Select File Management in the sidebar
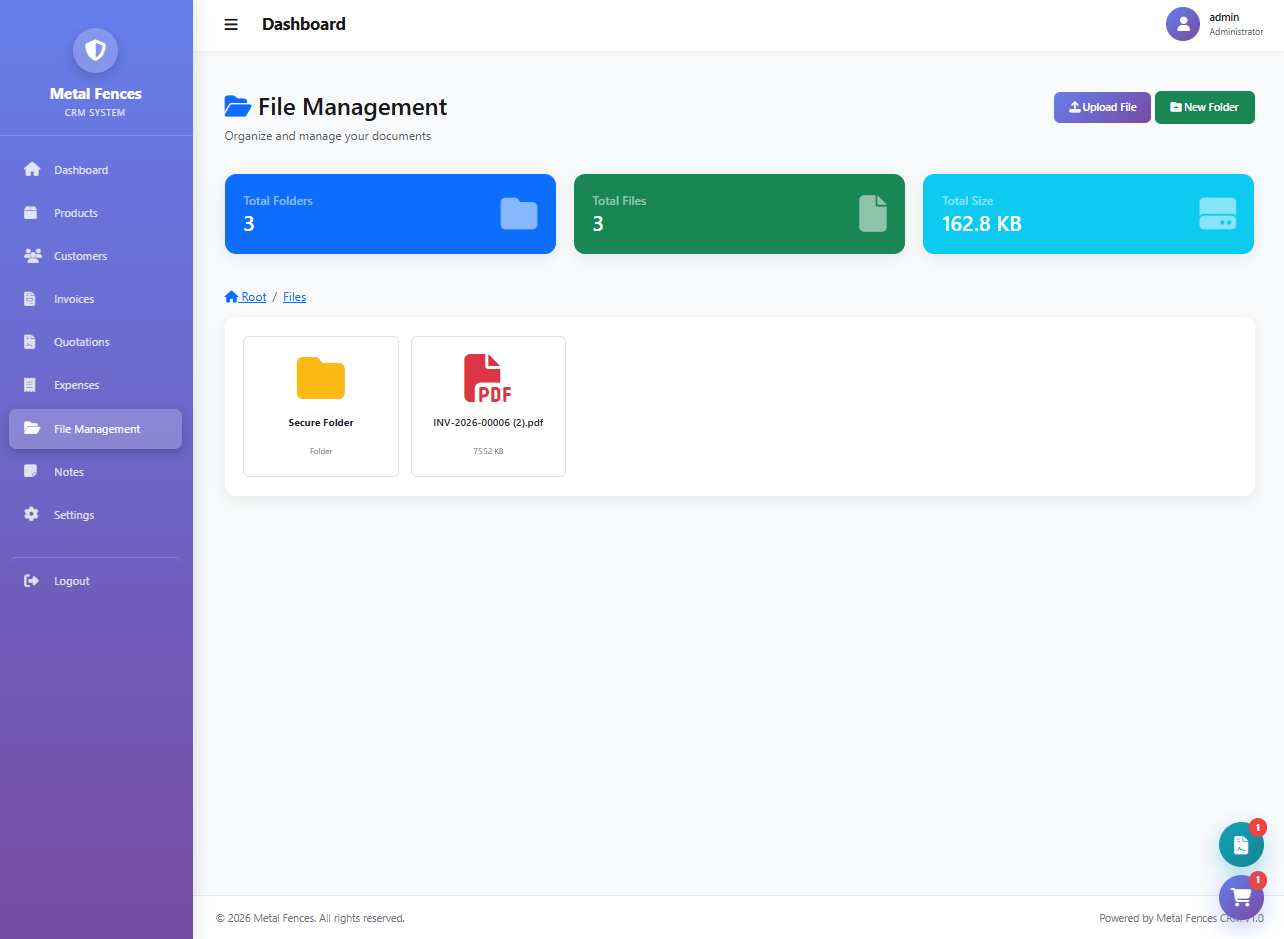The height and width of the screenshot is (939, 1284). [95, 428]
